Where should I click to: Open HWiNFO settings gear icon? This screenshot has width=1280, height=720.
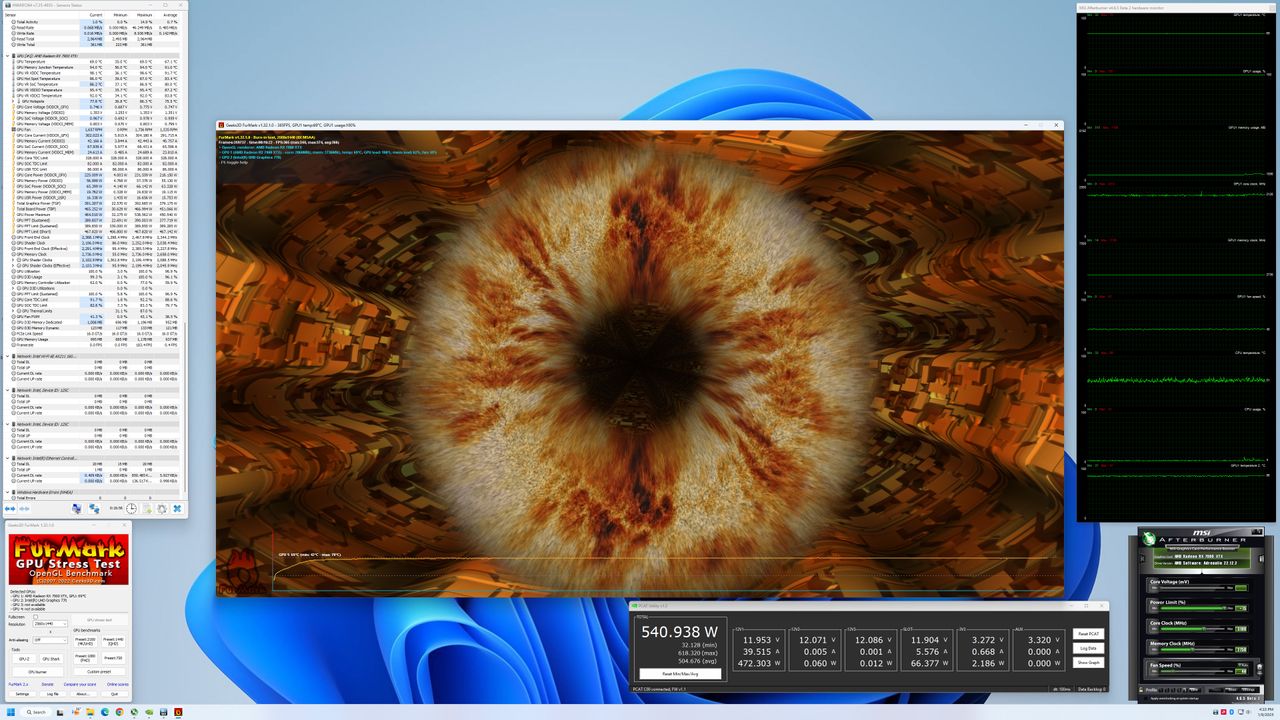(162, 508)
